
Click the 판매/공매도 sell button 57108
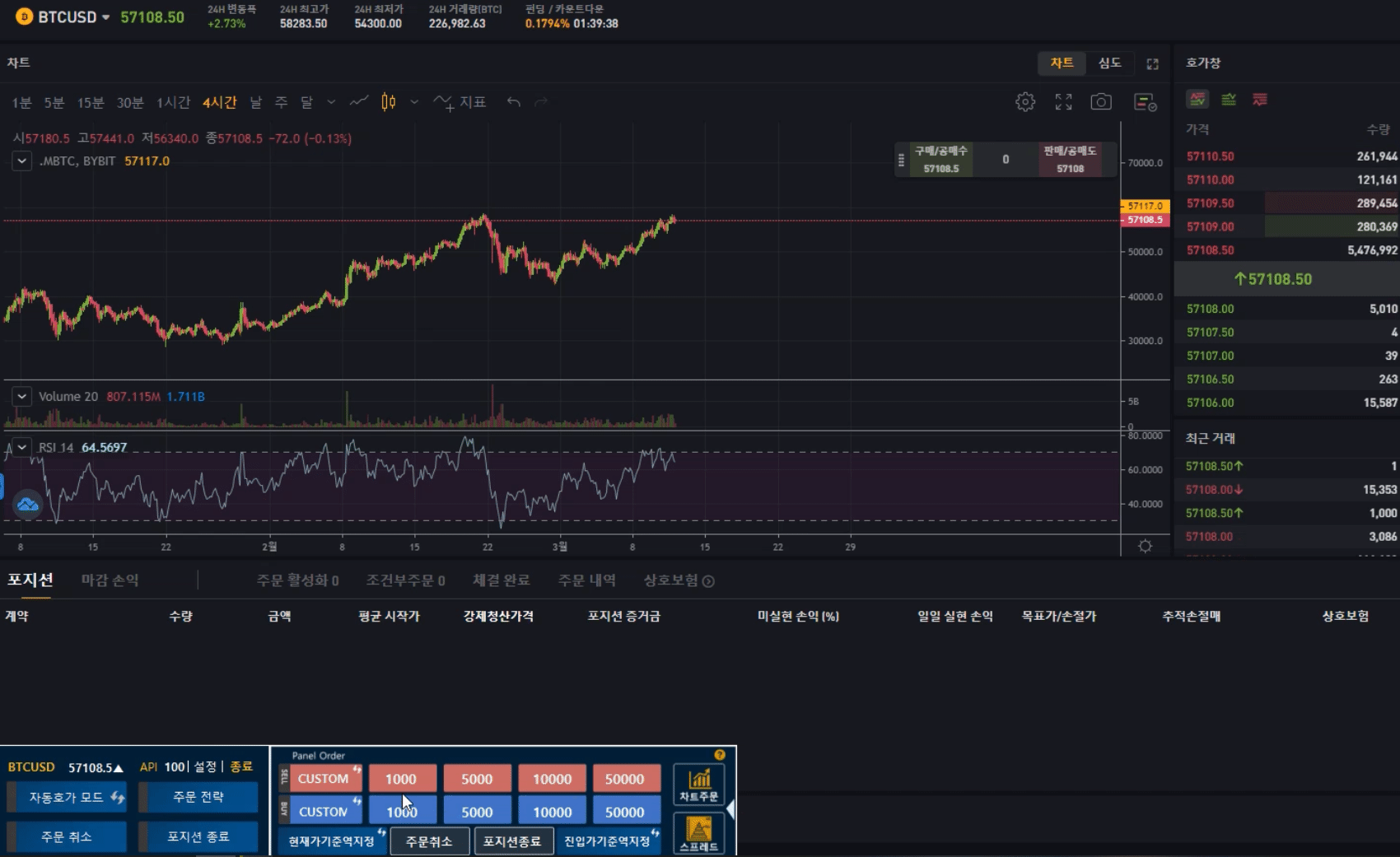[1070, 160]
